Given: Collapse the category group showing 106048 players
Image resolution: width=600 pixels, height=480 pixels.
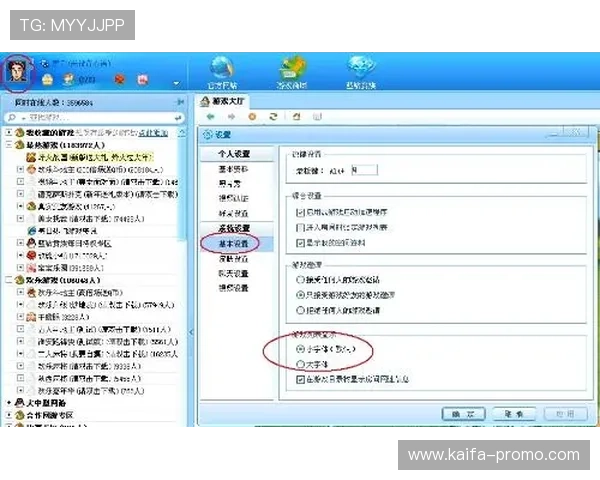Looking at the screenshot, I should click(9, 280).
